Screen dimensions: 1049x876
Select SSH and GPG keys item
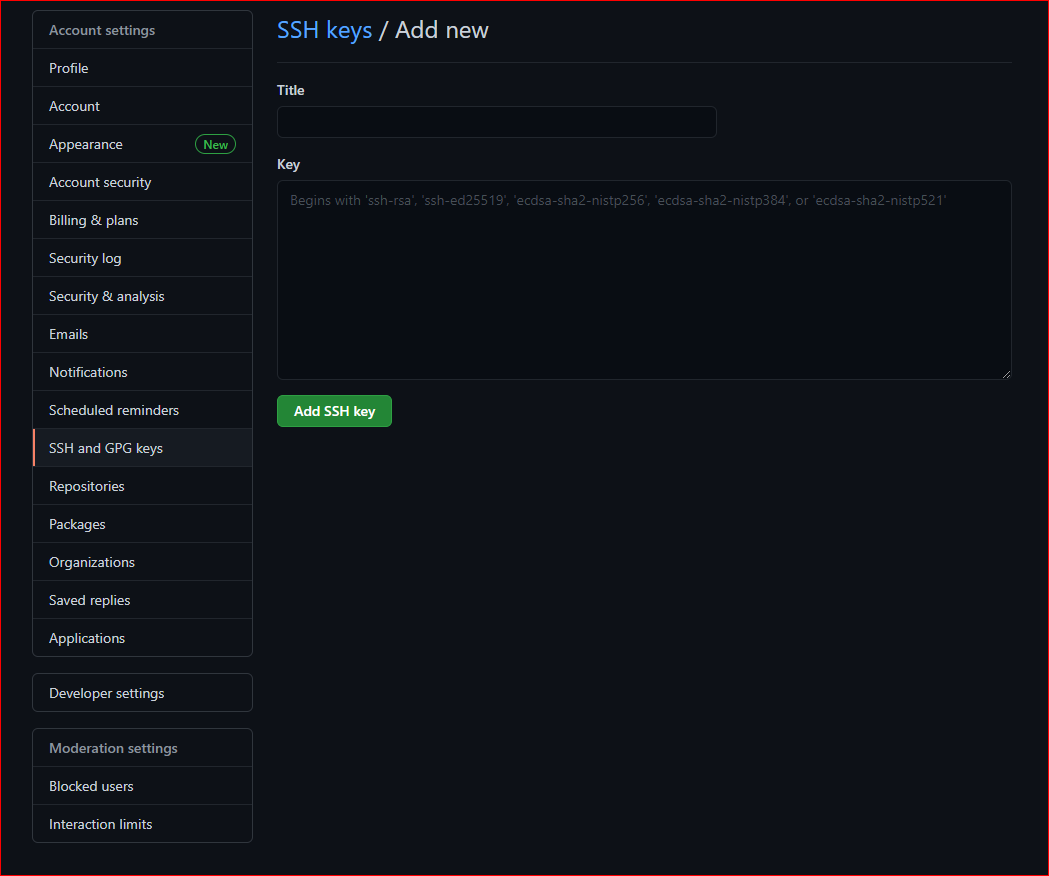106,448
